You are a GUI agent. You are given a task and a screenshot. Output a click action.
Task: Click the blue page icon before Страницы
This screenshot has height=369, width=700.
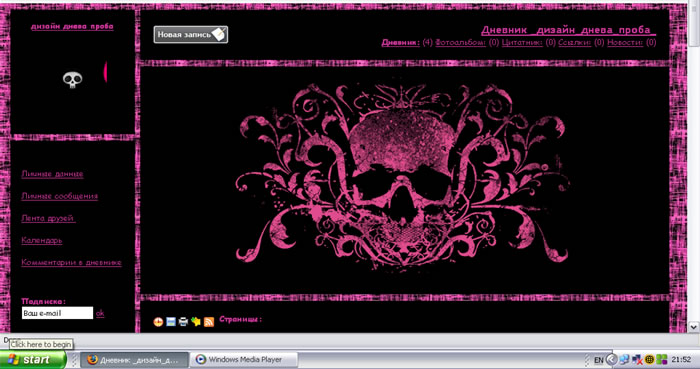click(171, 322)
